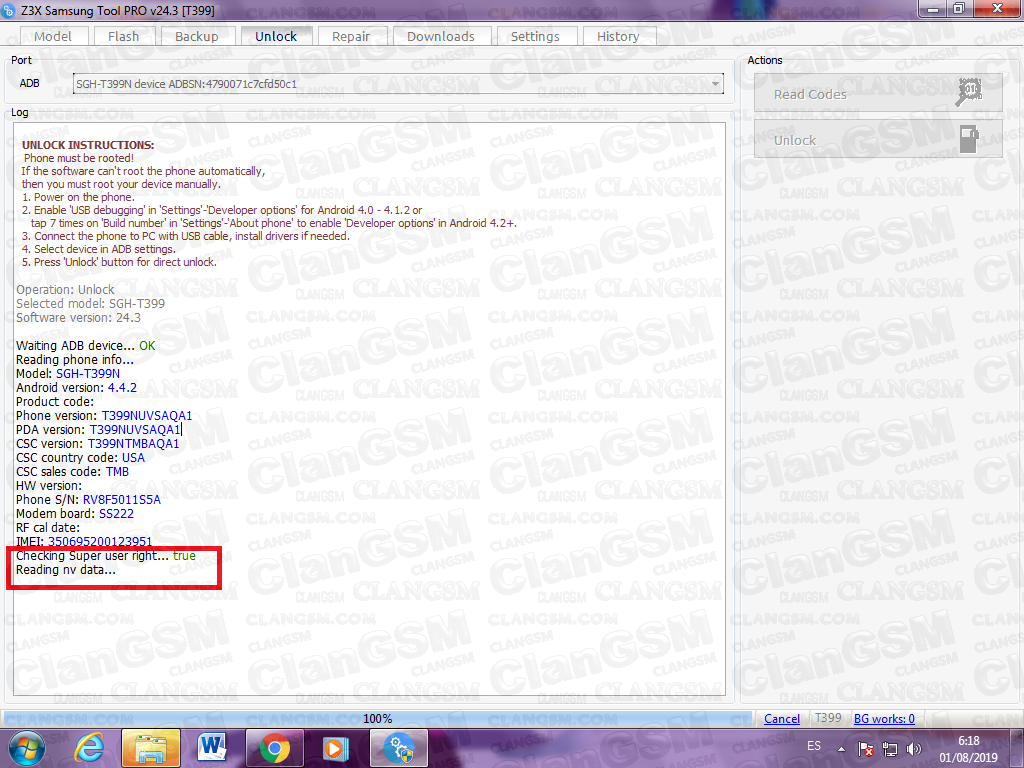
Task: Maximize the Z3X Samsung Tool window
Action: pos(959,8)
